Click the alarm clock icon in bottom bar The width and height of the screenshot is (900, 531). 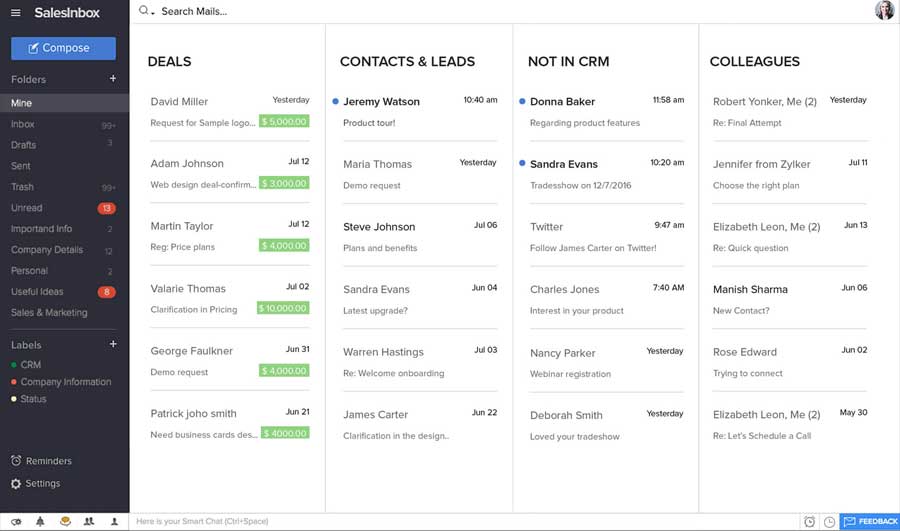click(x=809, y=522)
